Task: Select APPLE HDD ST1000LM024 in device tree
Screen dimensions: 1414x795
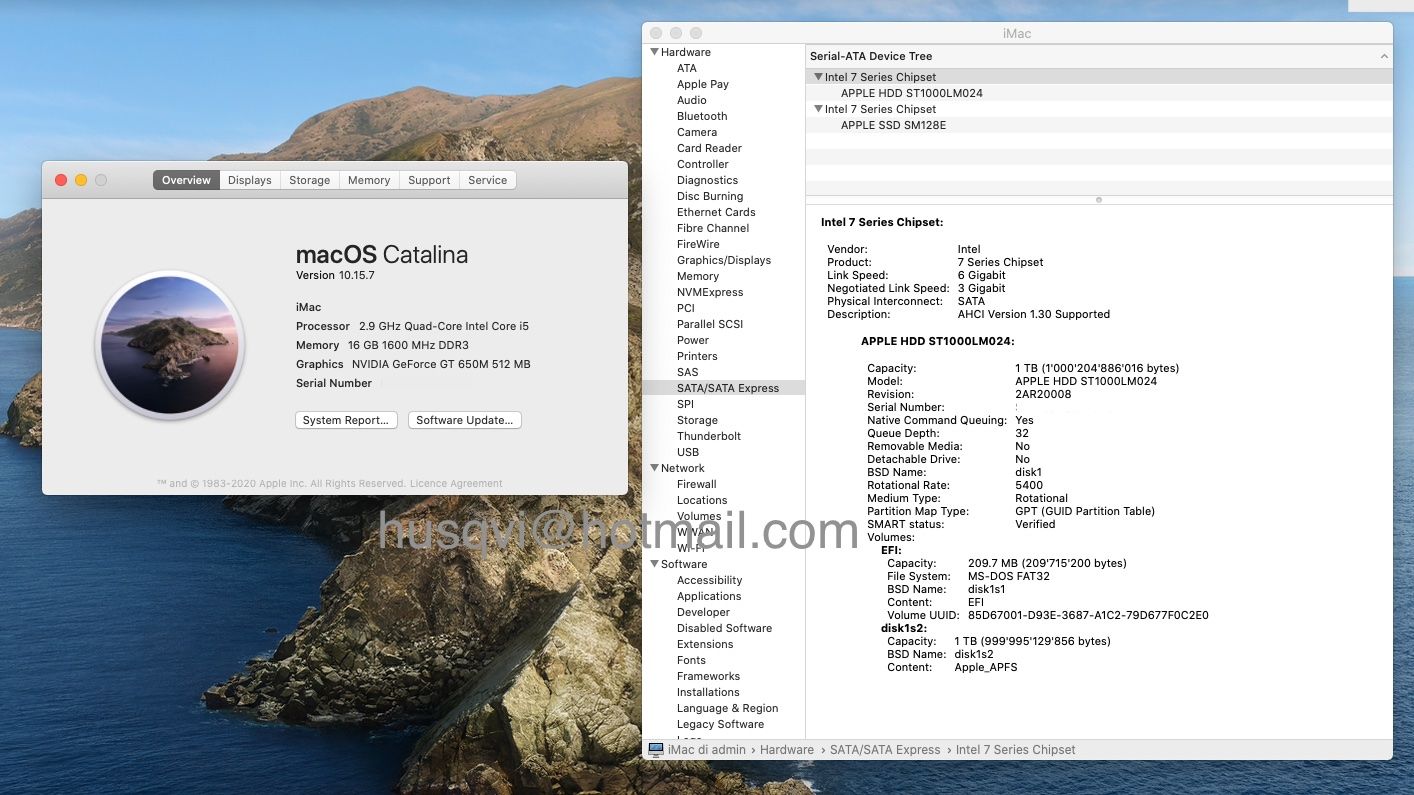Action: pos(912,93)
